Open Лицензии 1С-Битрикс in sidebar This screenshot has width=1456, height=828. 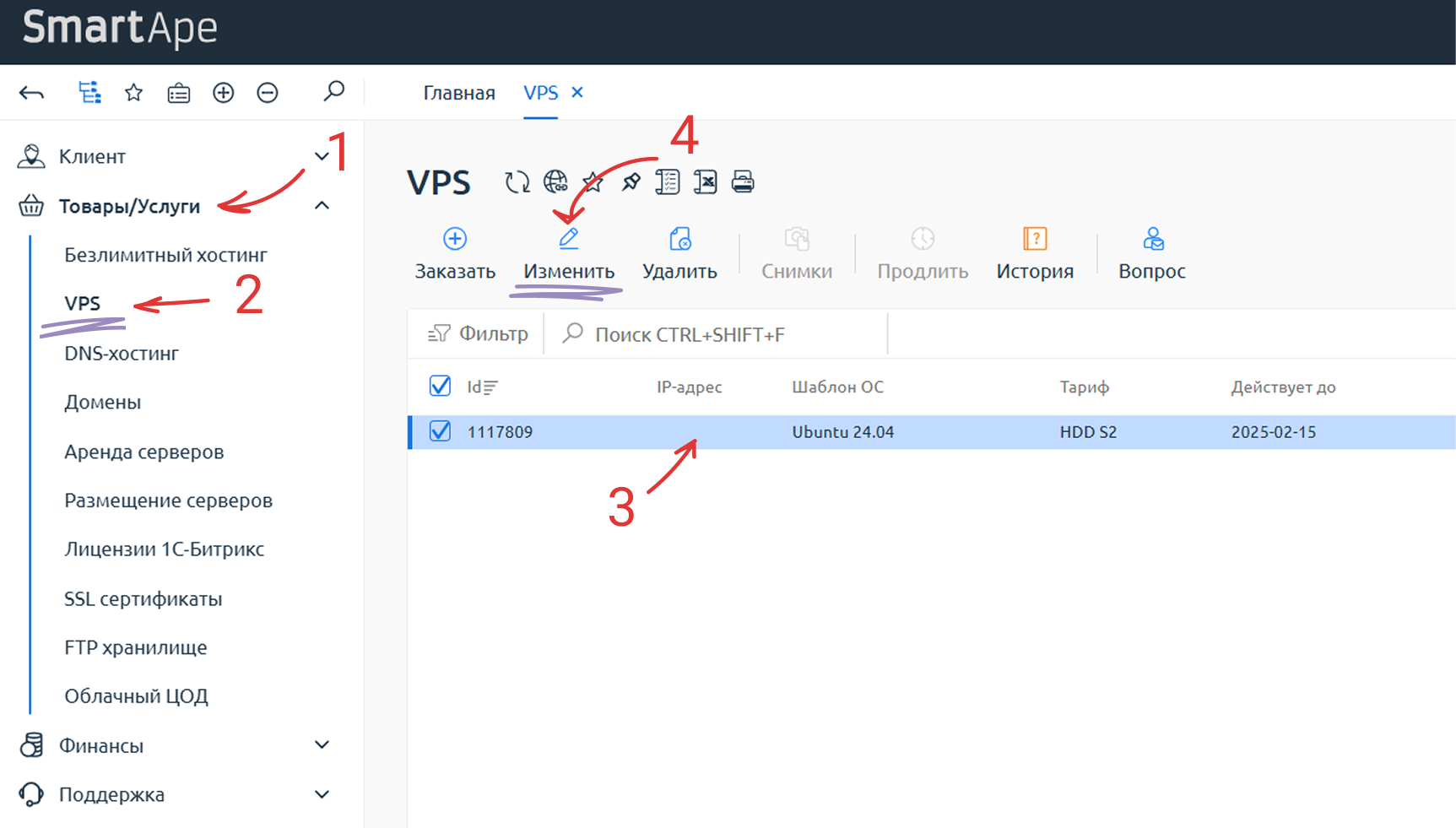pos(165,549)
